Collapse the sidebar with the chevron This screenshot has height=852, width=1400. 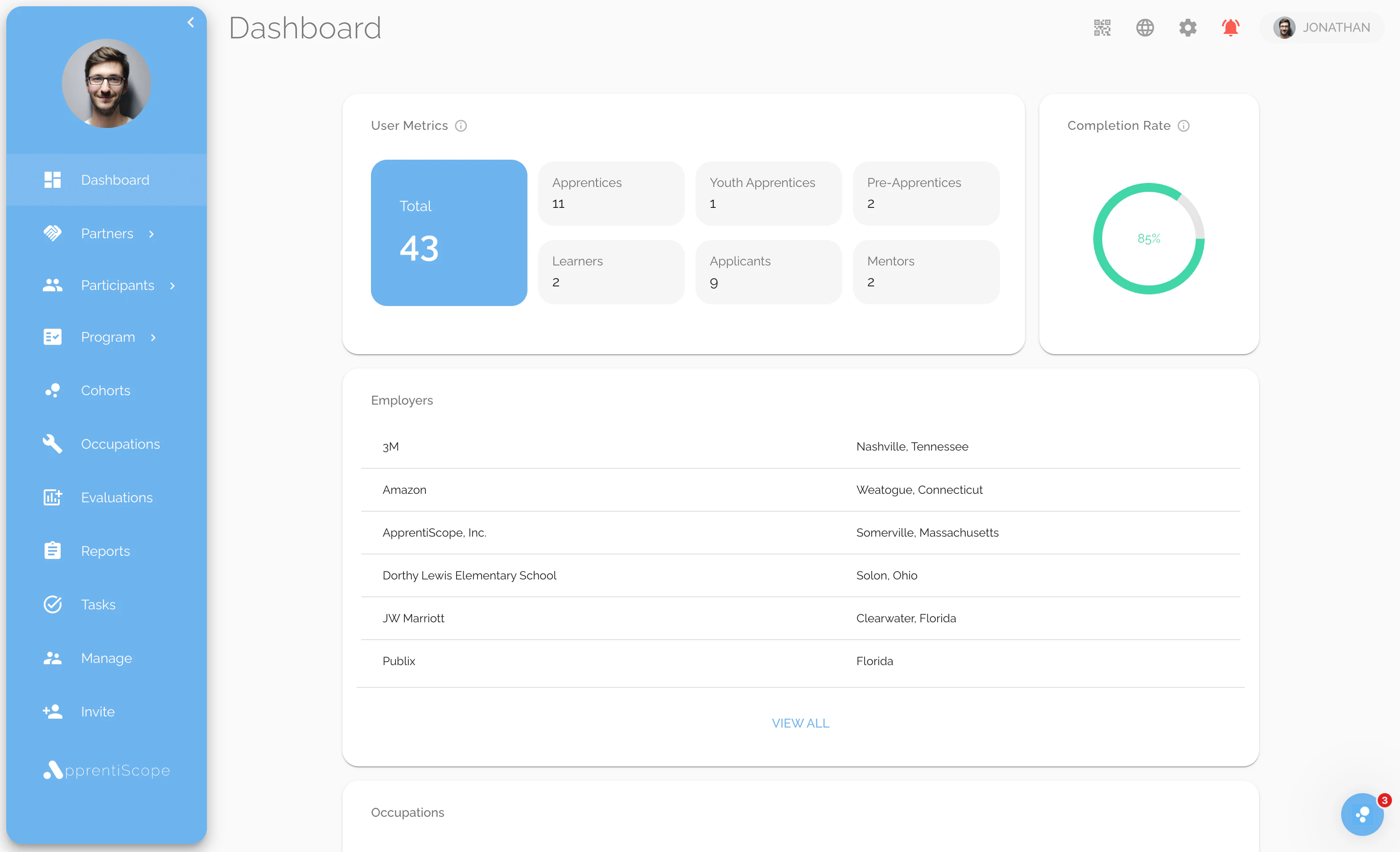pyautogui.click(x=191, y=23)
